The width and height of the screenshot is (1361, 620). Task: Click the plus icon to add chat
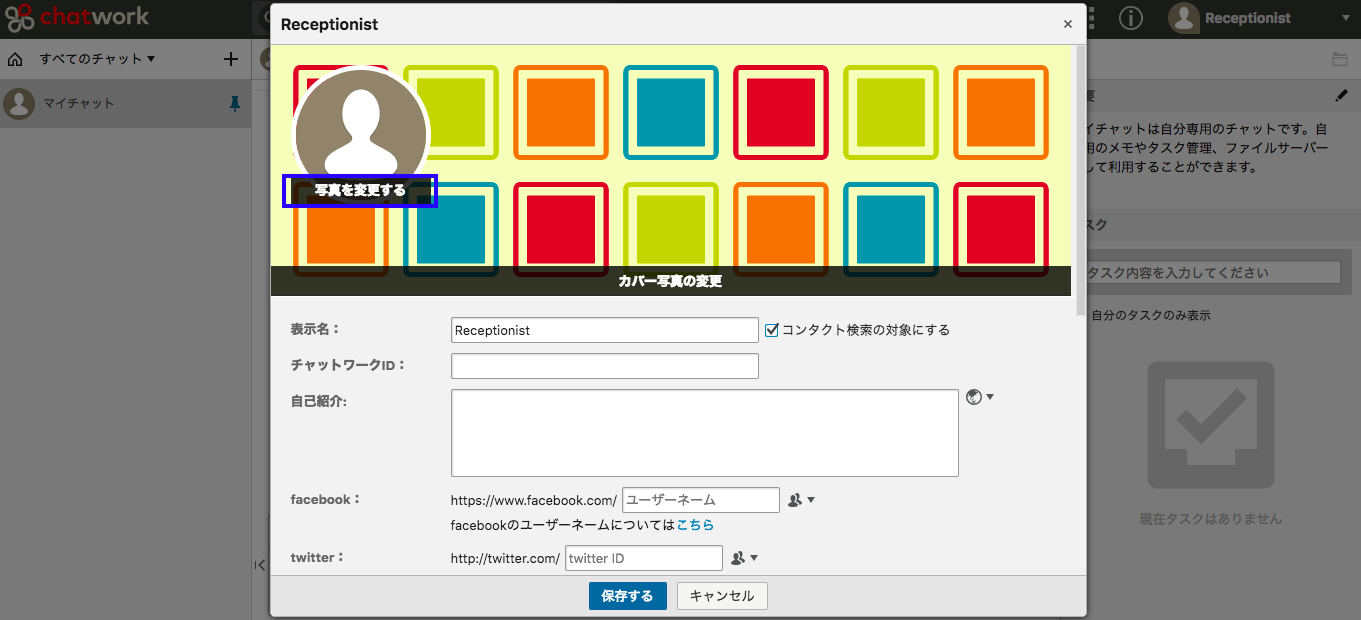pyautogui.click(x=231, y=59)
